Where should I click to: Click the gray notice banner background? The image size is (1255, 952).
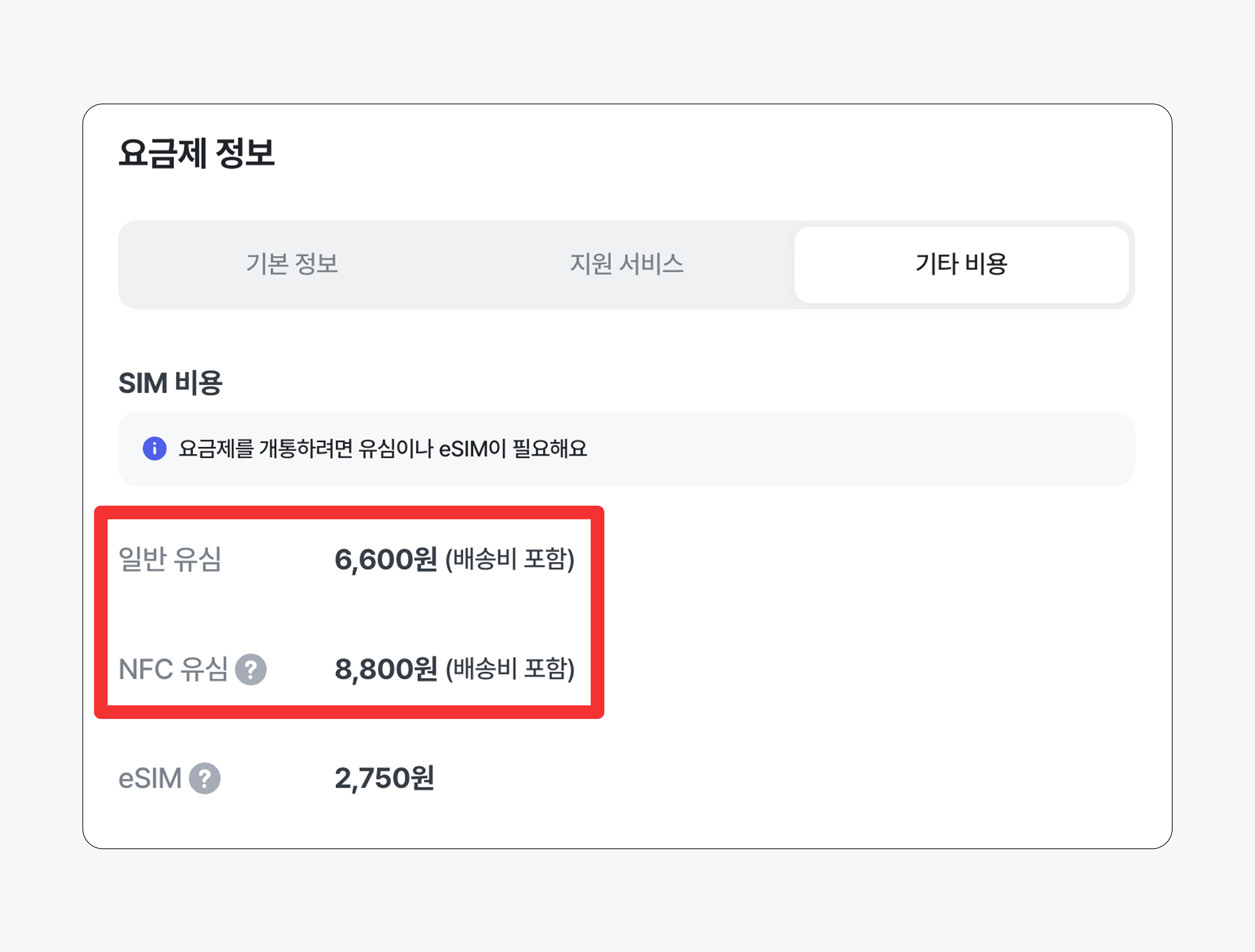point(851,449)
